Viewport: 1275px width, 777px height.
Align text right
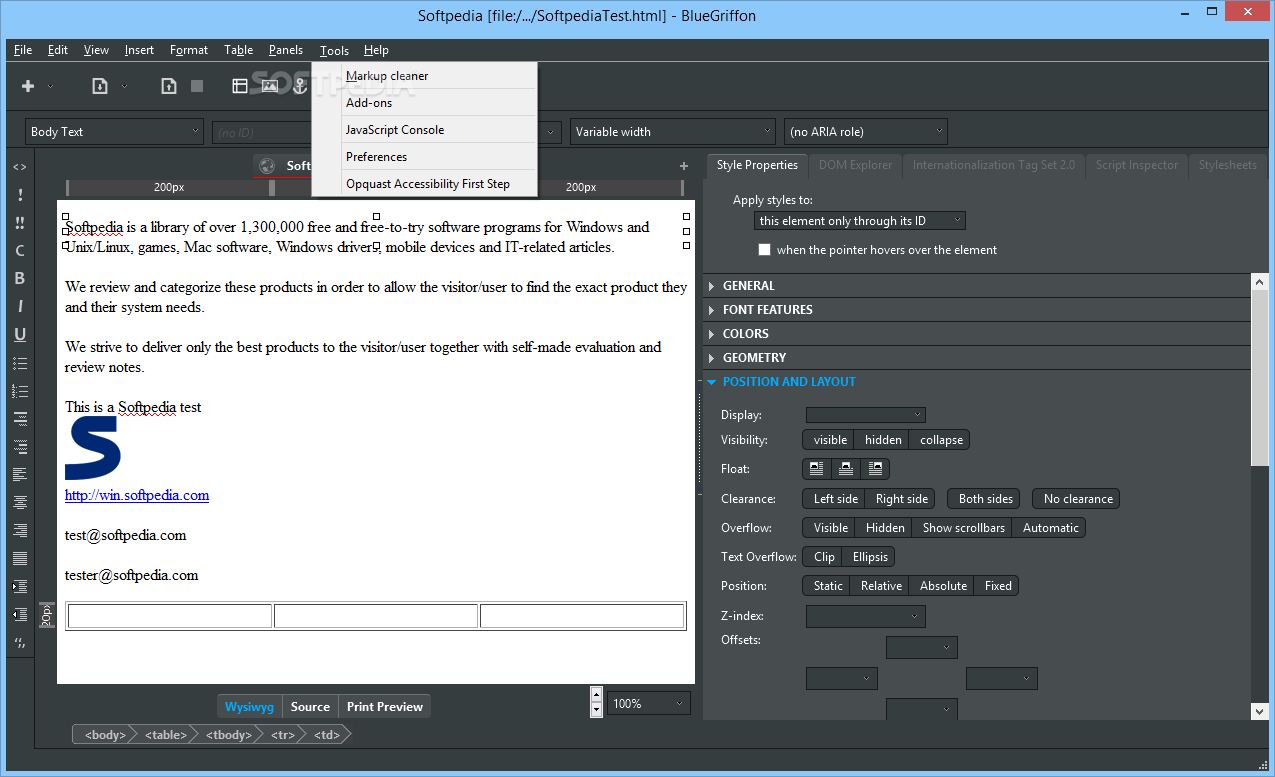pos(20,530)
